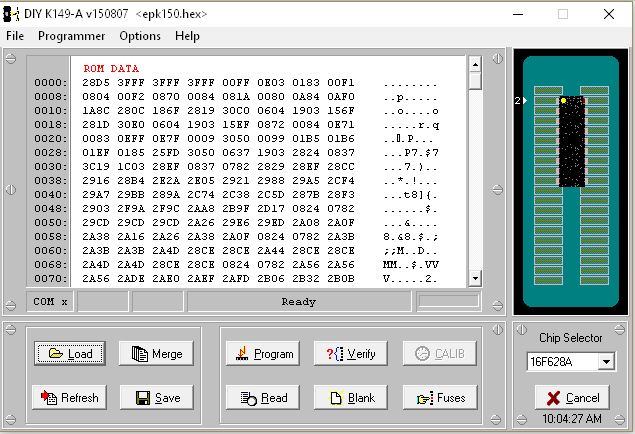Click the yellow pin 1 marker on chip
The width and height of the screenshot is (635, 434).
pos(563,100)
